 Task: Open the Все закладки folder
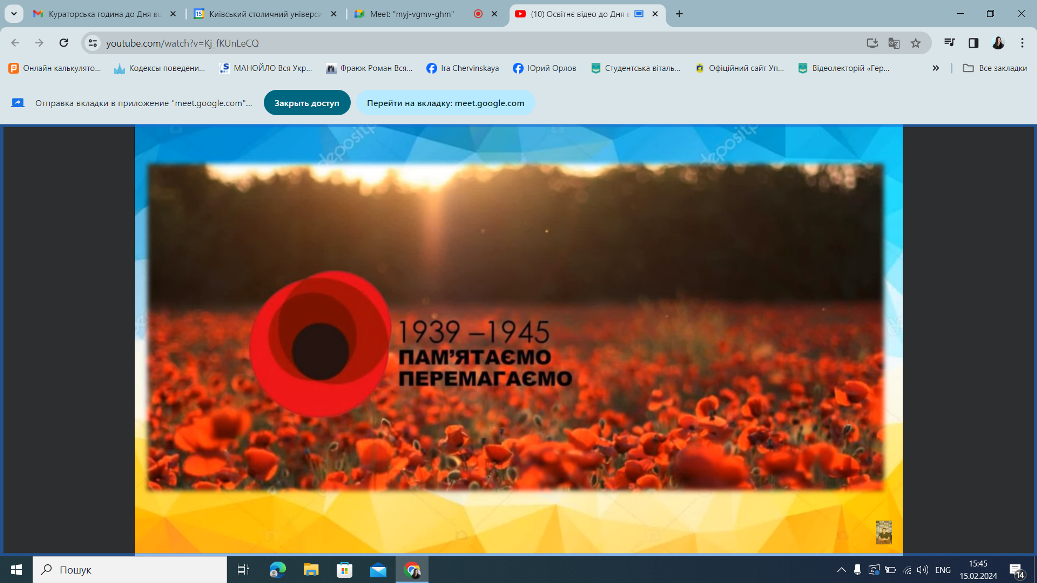995,68
